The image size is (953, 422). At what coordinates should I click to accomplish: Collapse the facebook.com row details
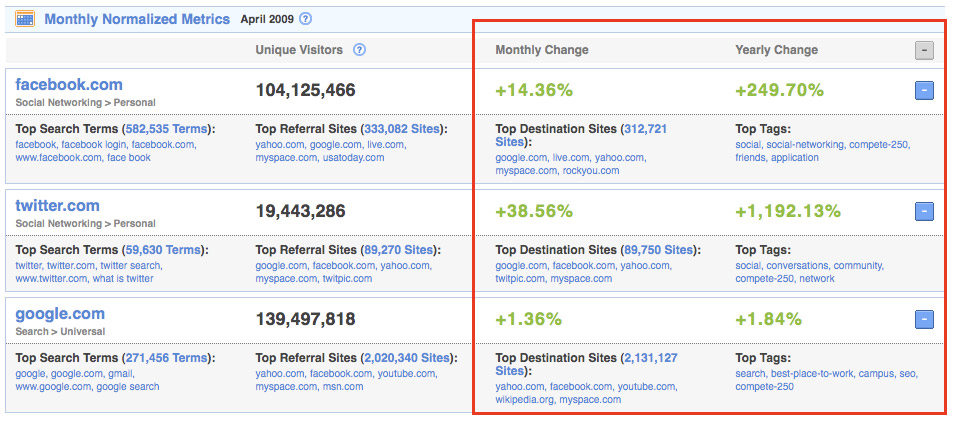click(x=924, y=91)
